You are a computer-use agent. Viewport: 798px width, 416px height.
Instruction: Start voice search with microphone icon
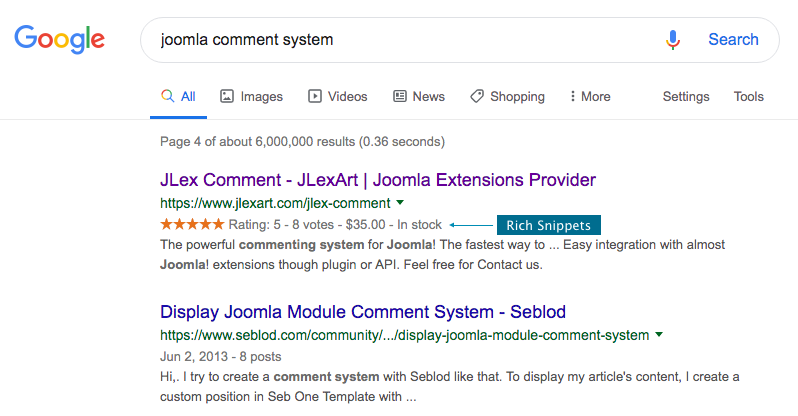point(673,40)
